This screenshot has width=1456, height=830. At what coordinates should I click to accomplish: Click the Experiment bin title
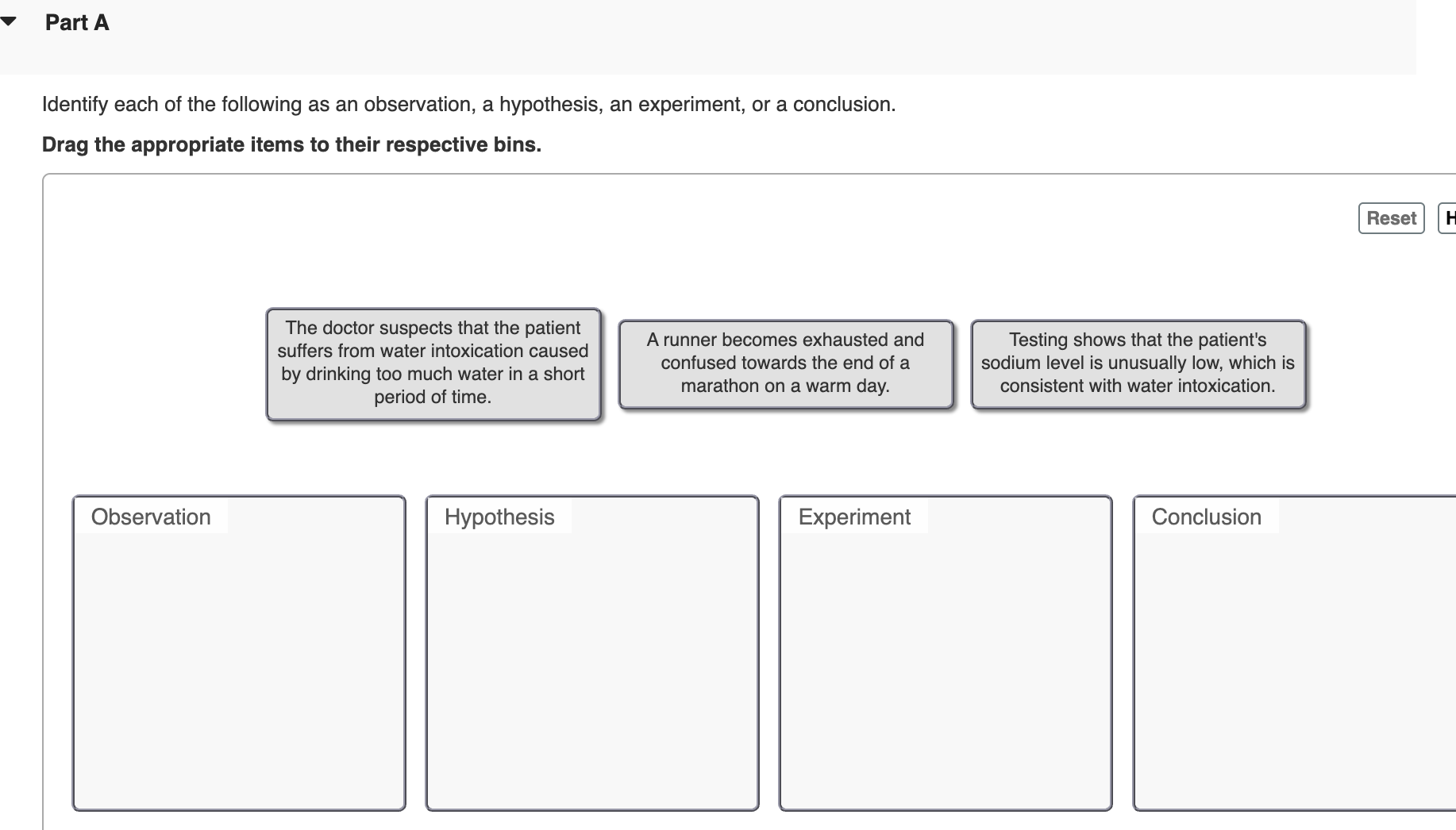(853, 517)
